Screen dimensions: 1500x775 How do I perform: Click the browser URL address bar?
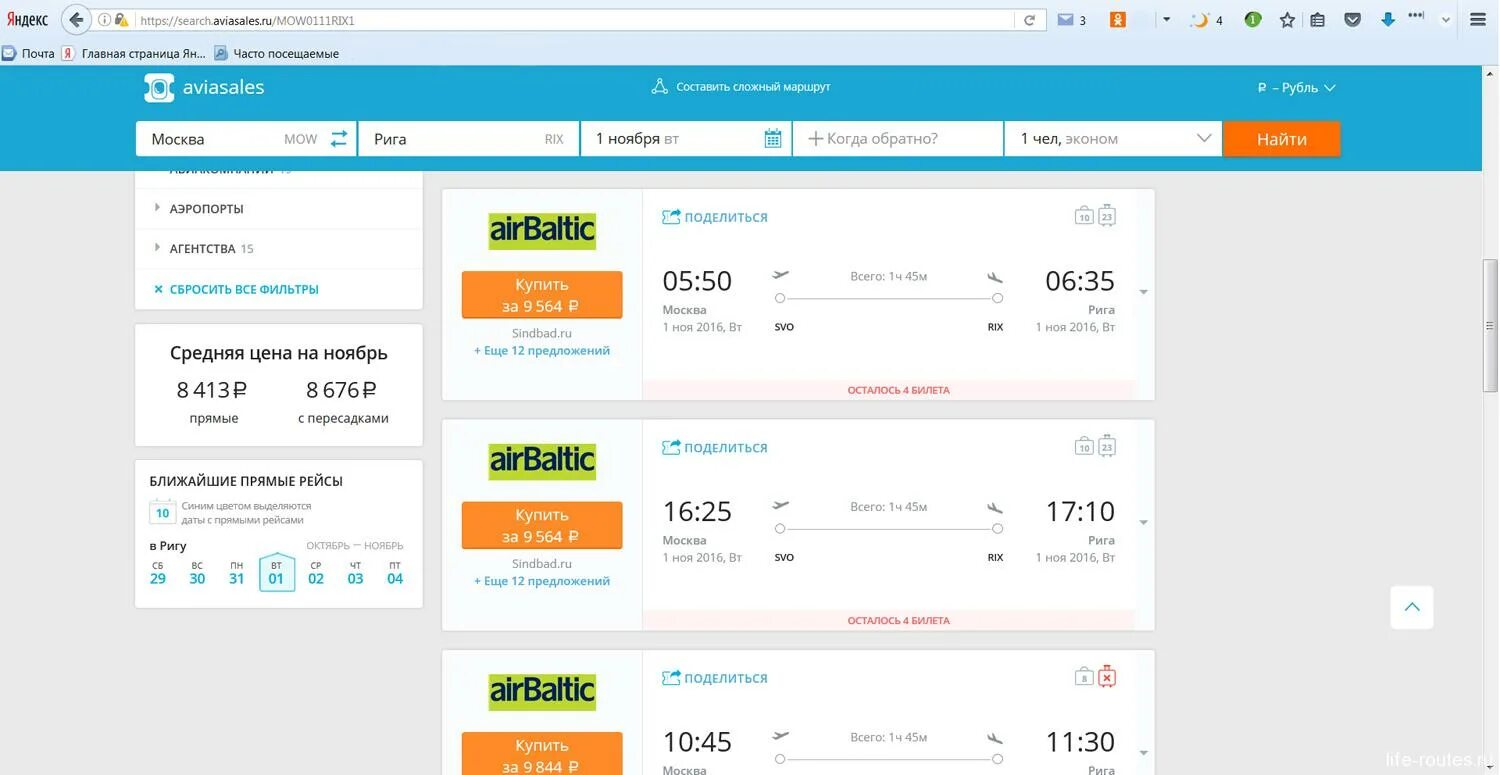click(x=575, y=20)
